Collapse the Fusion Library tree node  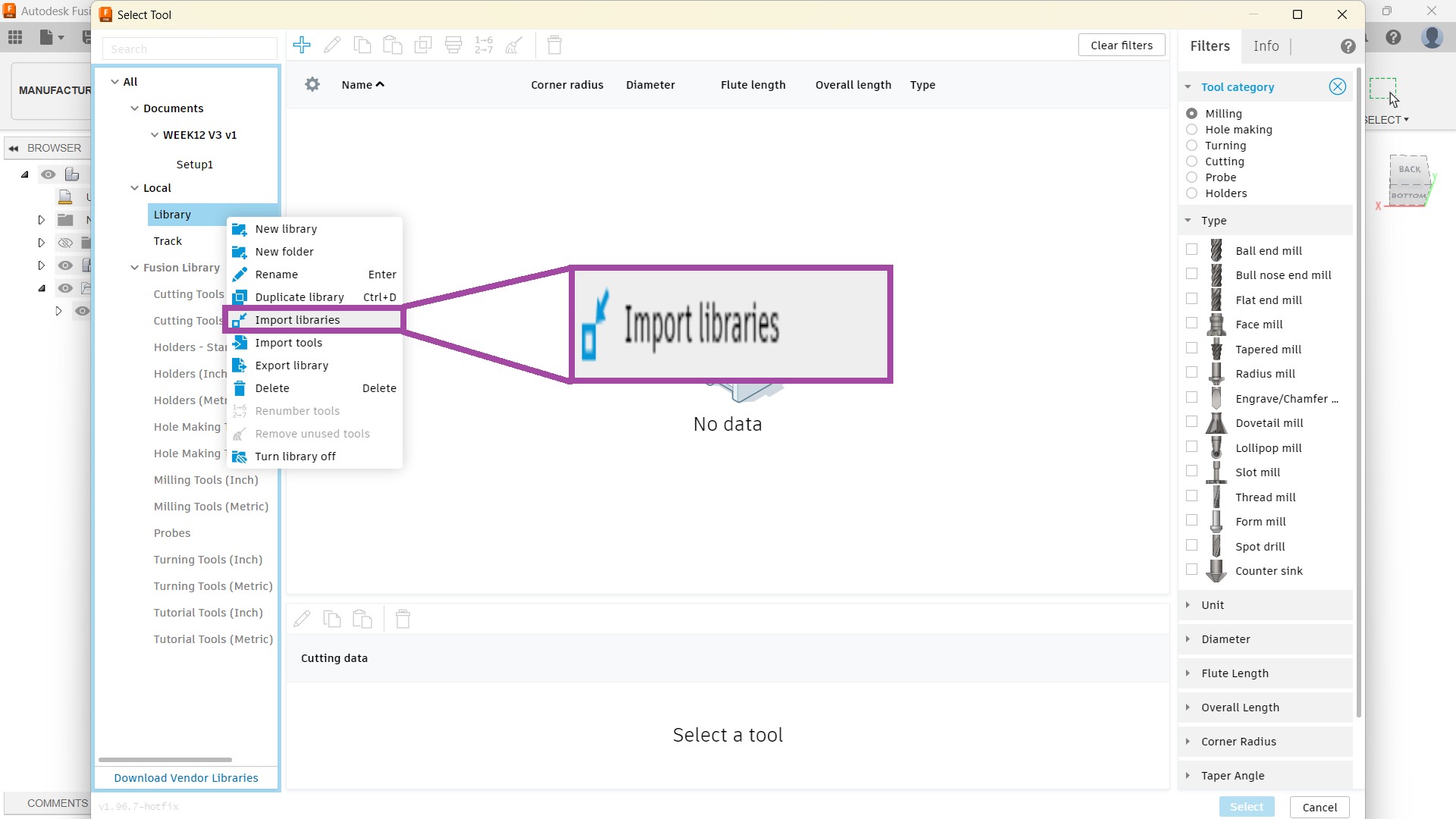pos(134,268)
